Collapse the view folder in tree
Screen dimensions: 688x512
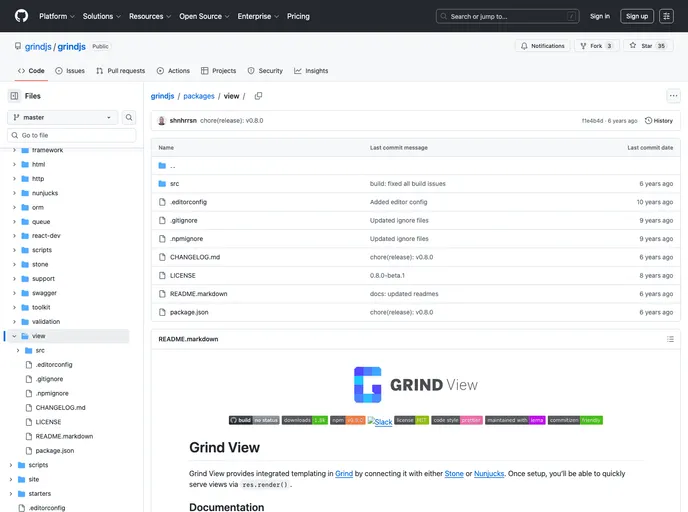[x=14, y=336]
